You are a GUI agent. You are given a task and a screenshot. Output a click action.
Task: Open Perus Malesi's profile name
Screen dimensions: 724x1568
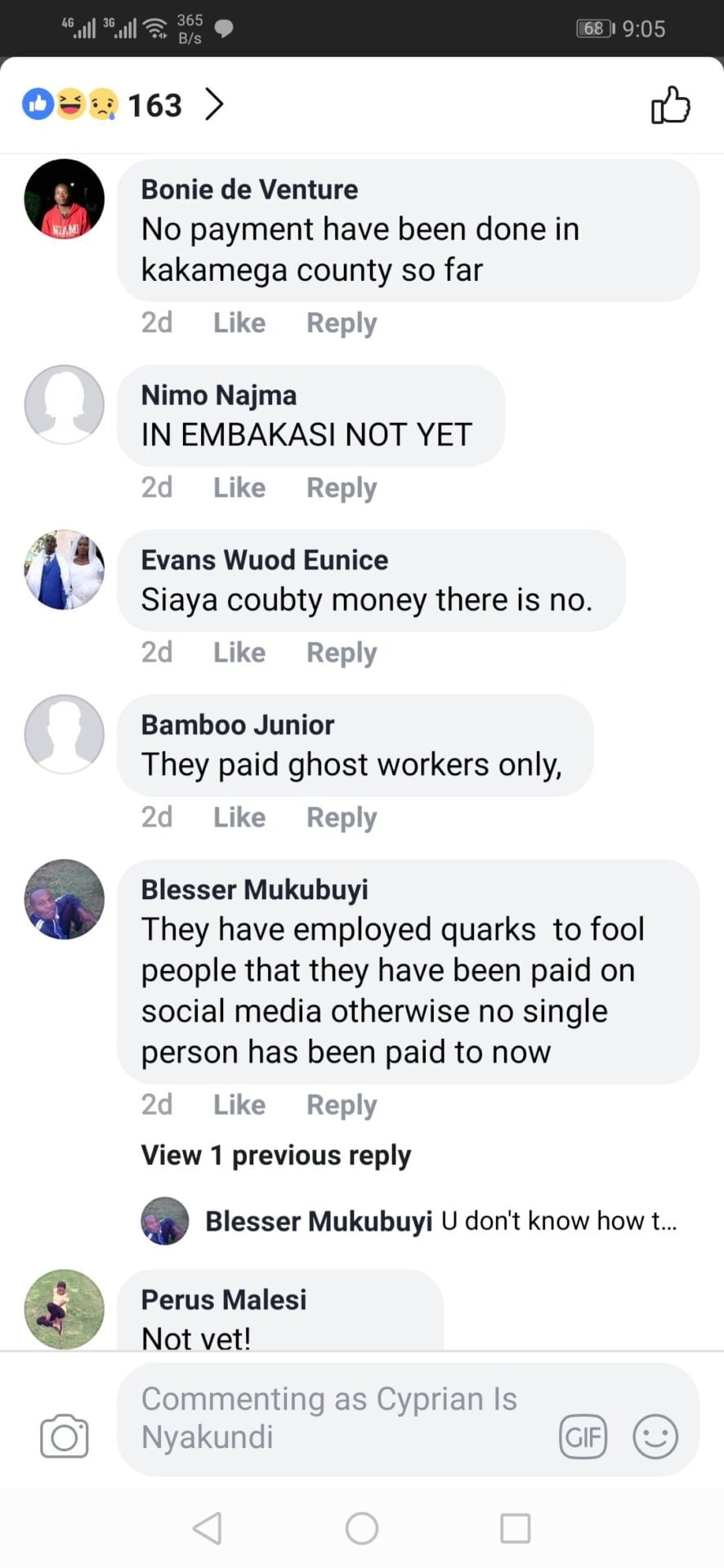pos(224,1299)
